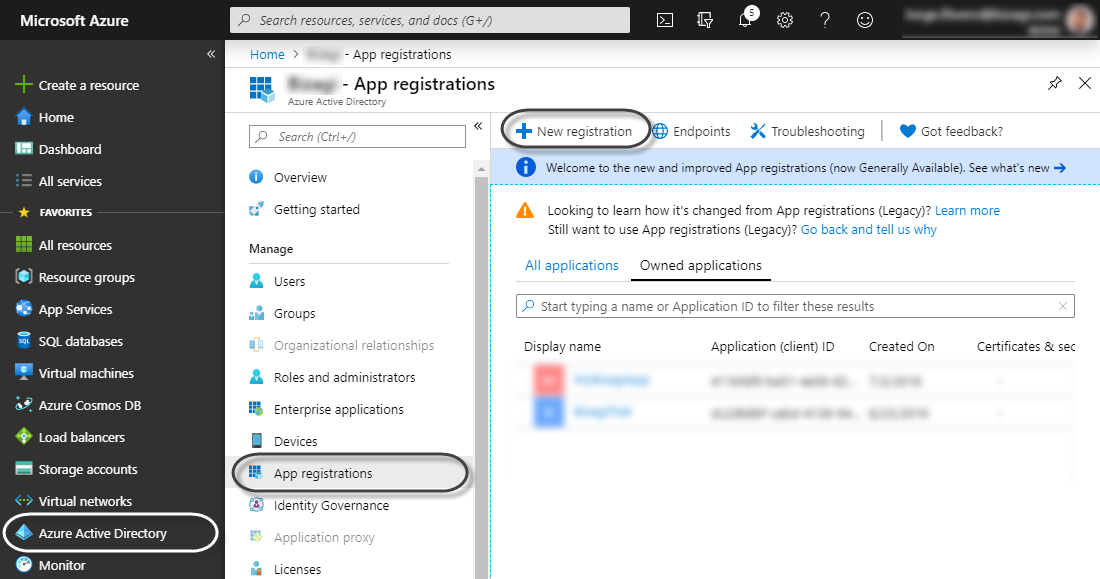The width and height of the screenshot is (1100, 579).
Task: Open All resources favorite
Action: click(x=64, y=245)
